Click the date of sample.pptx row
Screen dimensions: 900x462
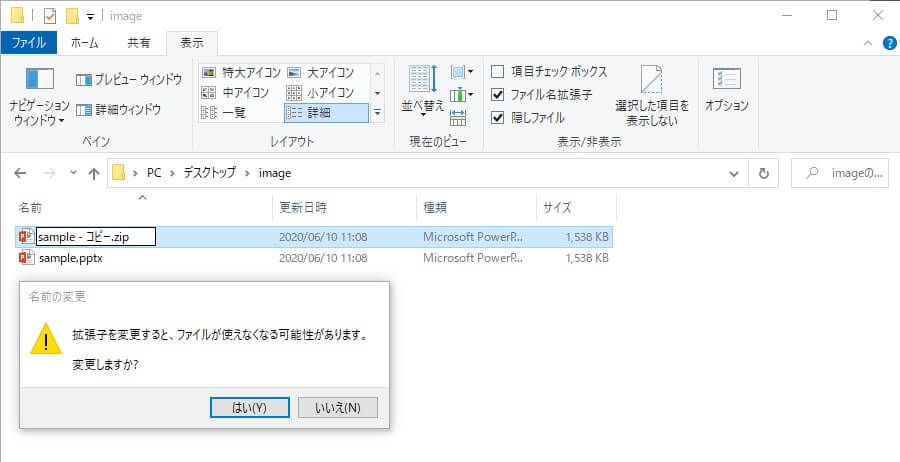(x=323, y=258)
